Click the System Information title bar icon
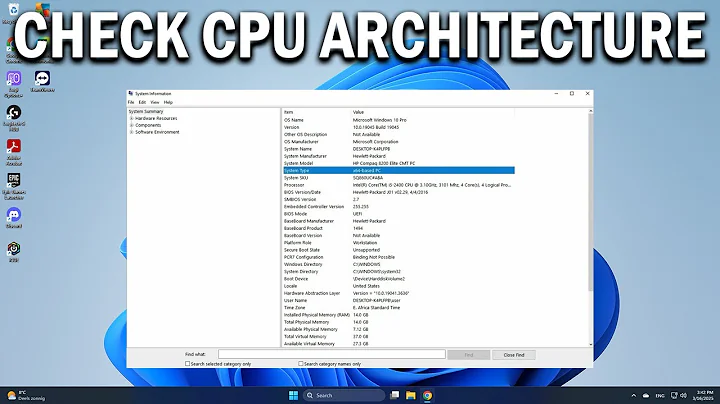This screenshot has width=720, height=404. coord(131,94)
